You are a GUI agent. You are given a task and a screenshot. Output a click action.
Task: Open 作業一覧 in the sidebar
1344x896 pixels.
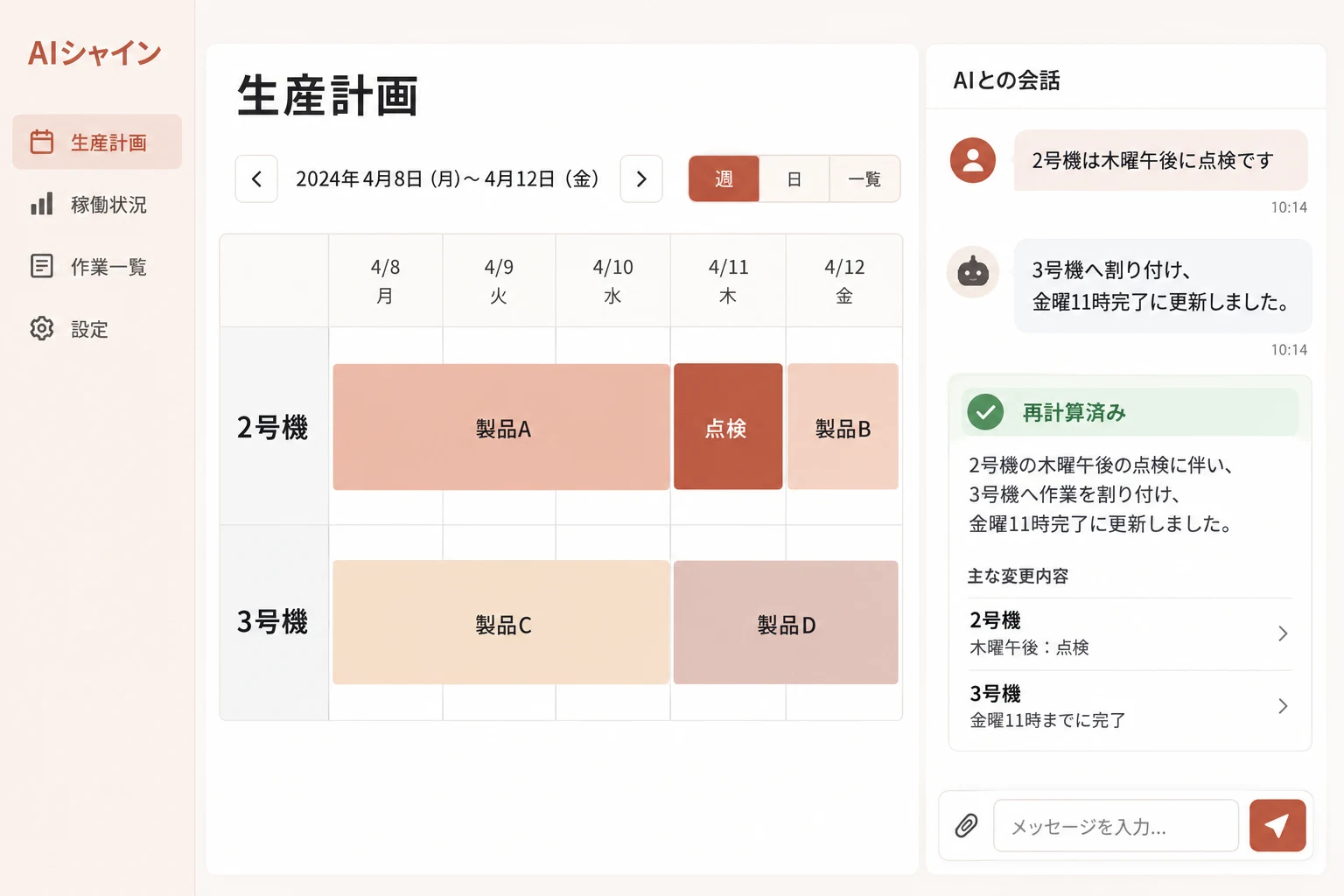(x=97, y=266)
